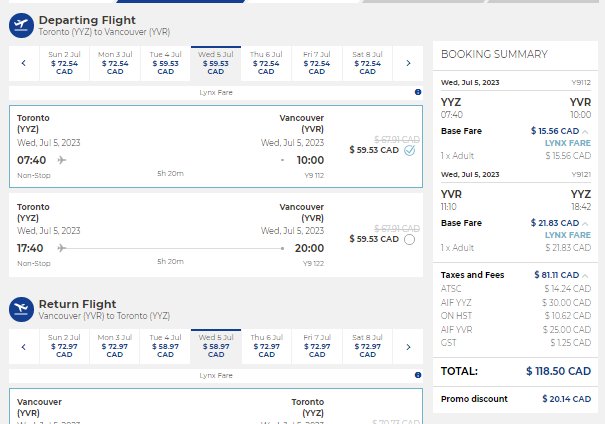Click the Departing Flight airplane icon
Viewport: 605px width, 424px height.
click(x=21, y=25)
